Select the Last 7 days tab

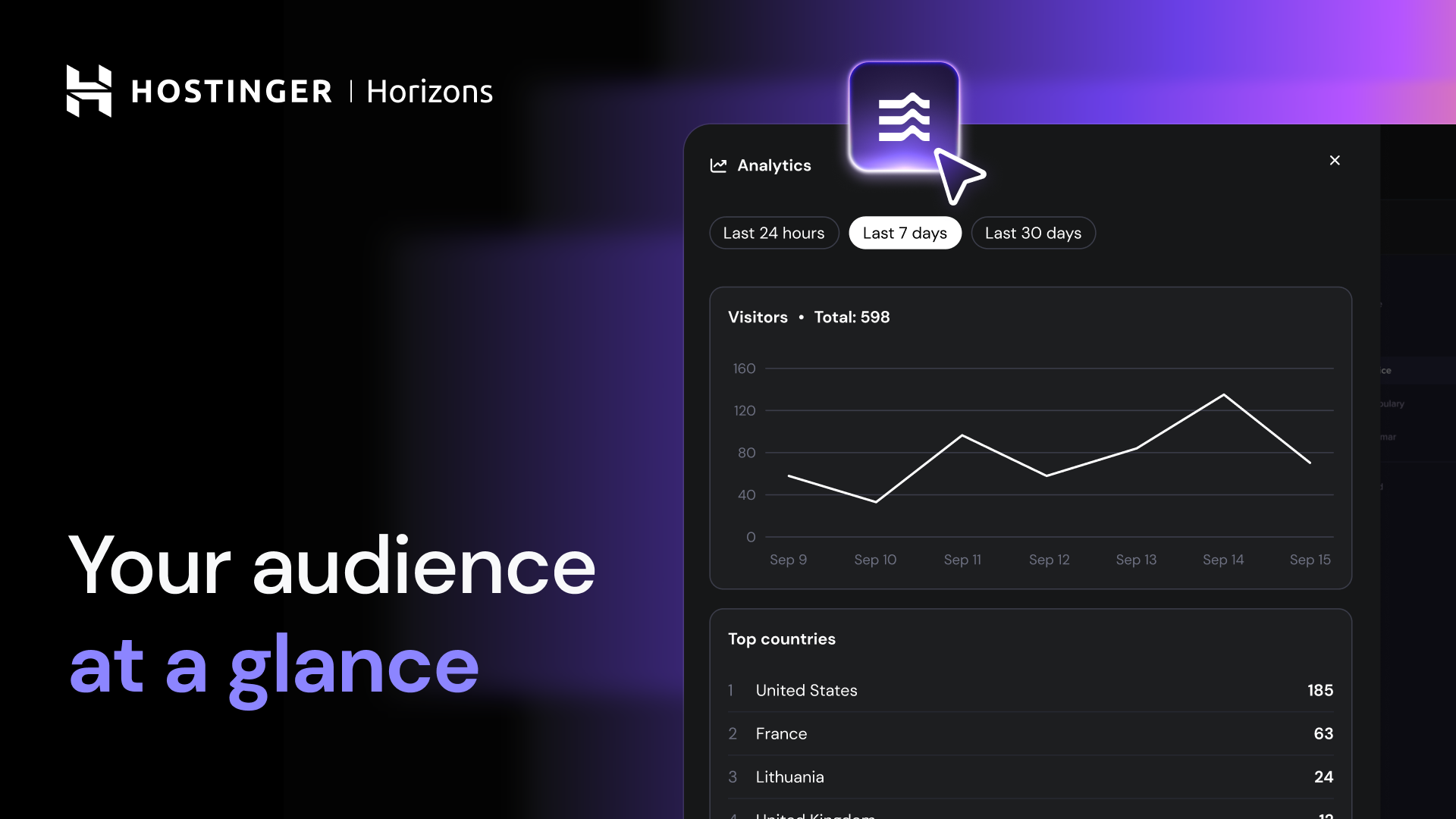pyautogui.click(x=905, y=233)
